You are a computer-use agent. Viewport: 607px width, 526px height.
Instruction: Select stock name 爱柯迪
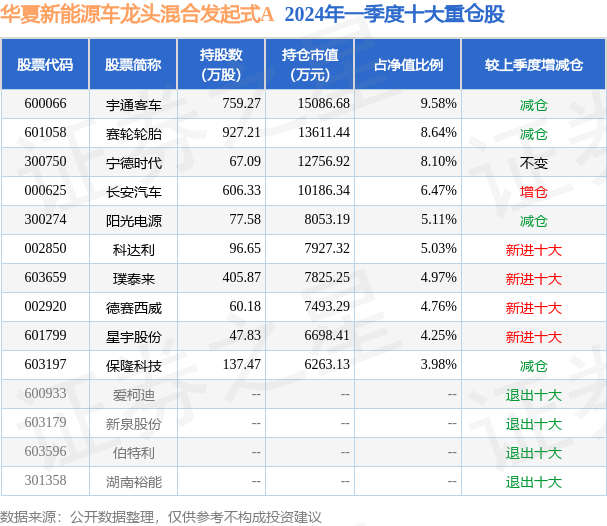[134, 395]
